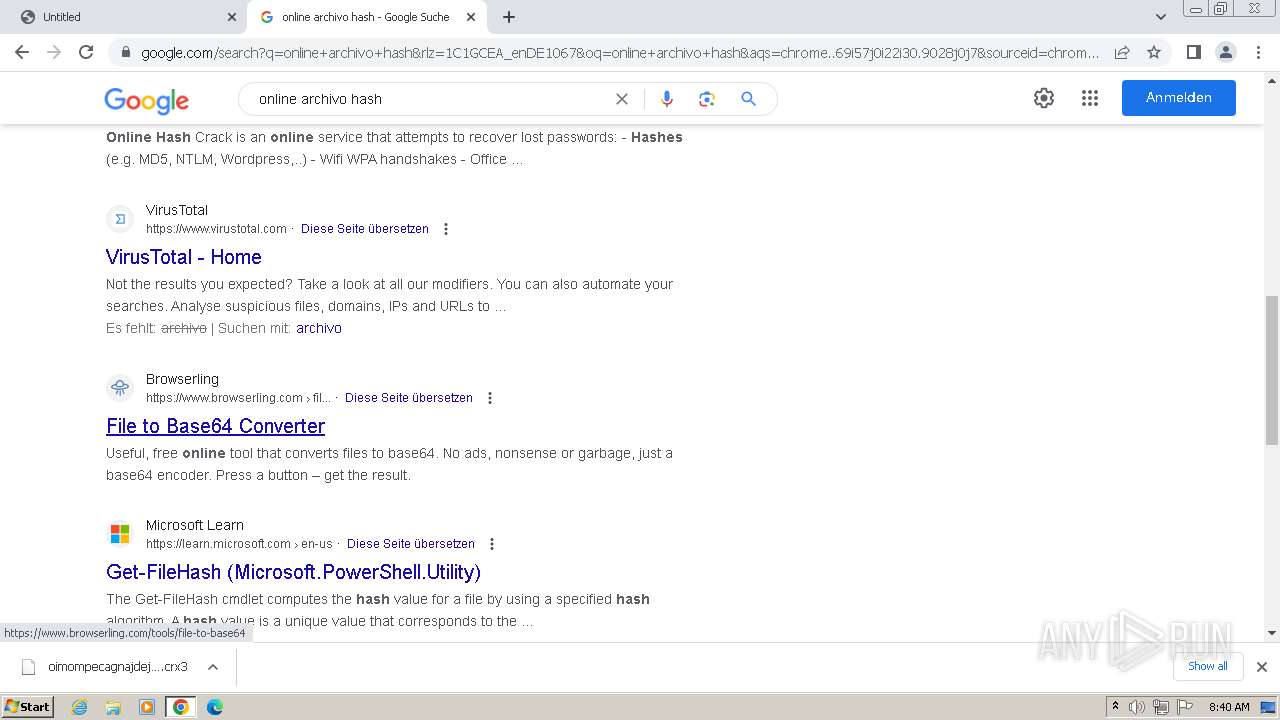This screenshot has width=1280, height=720.
Task: Clear the search box with the X
Action: tap(622, 99)
